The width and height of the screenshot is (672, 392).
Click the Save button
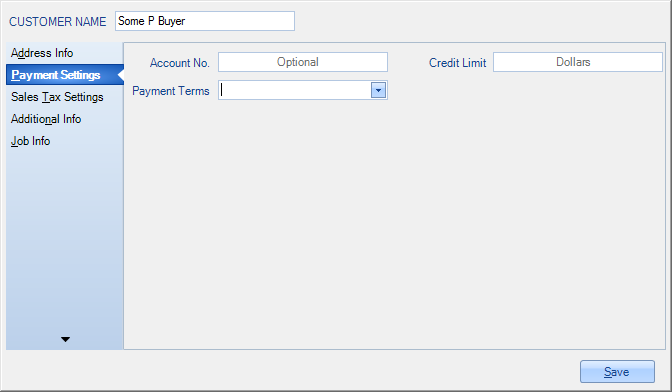[617, 371]
